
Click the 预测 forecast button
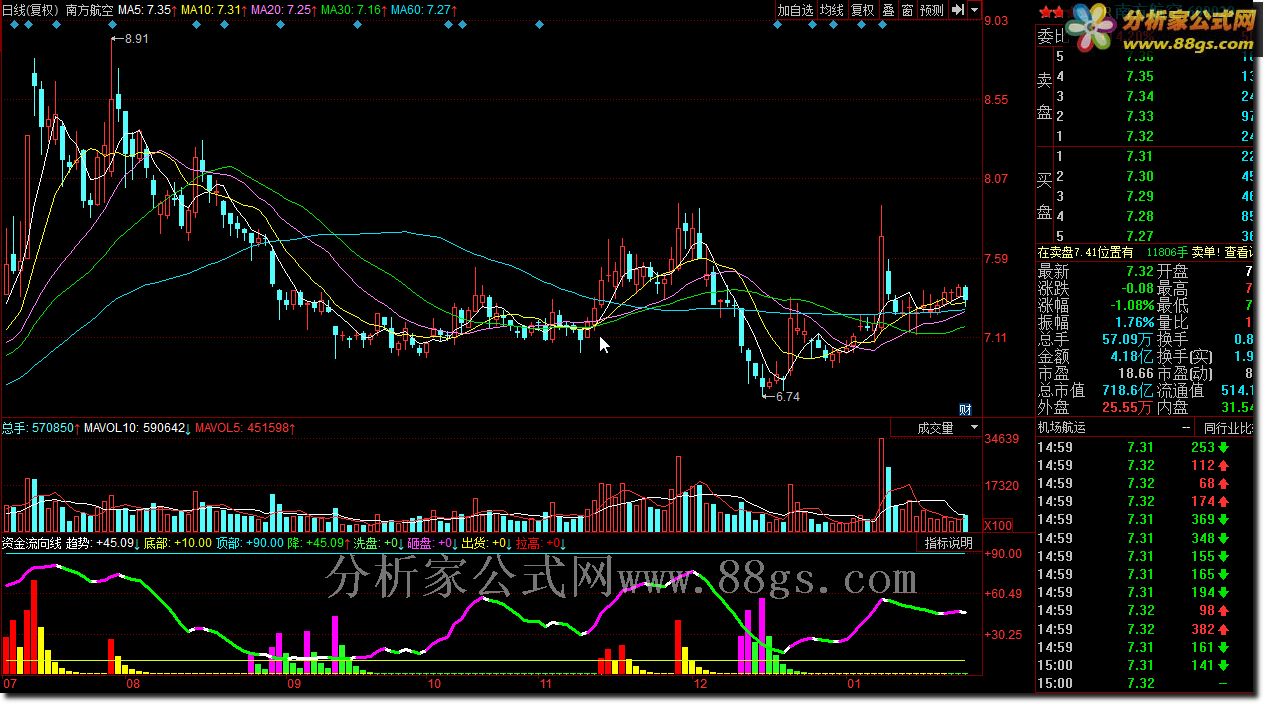[932, 10]
